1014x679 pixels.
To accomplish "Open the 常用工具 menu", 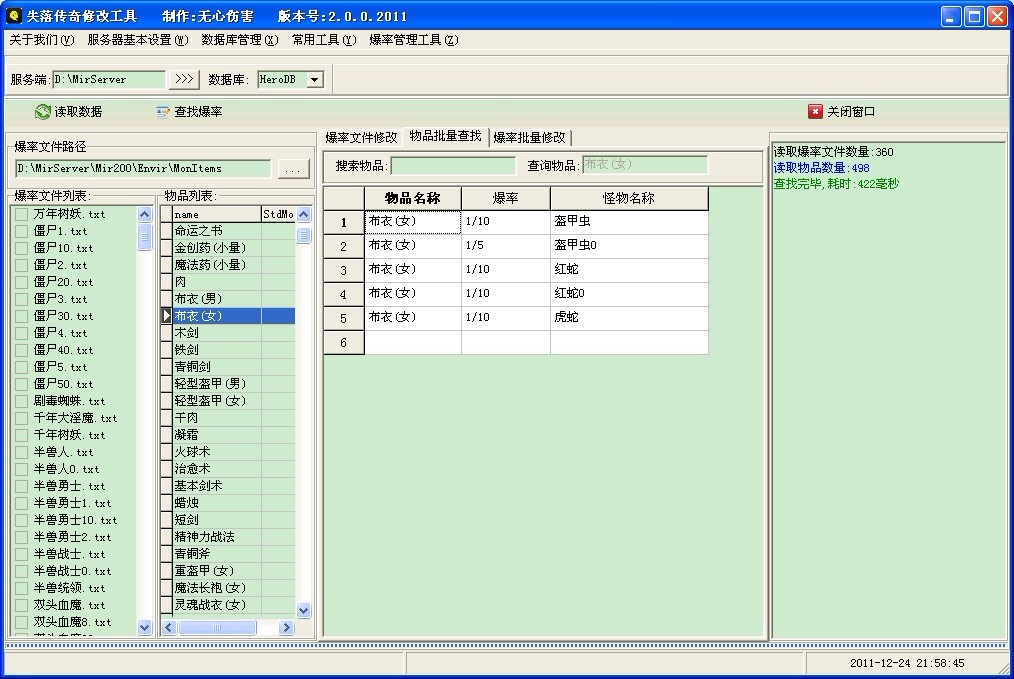I will [x=323, y=40].
